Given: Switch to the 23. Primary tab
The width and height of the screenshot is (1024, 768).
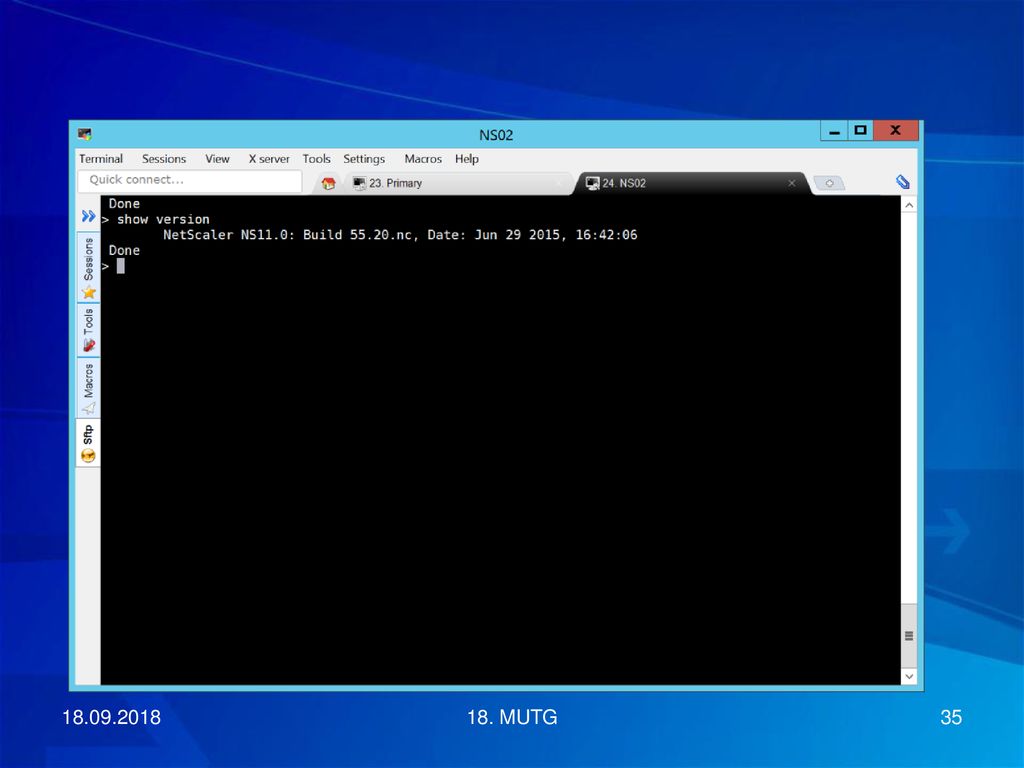Looking at the screenshot, I should [457, 184].
